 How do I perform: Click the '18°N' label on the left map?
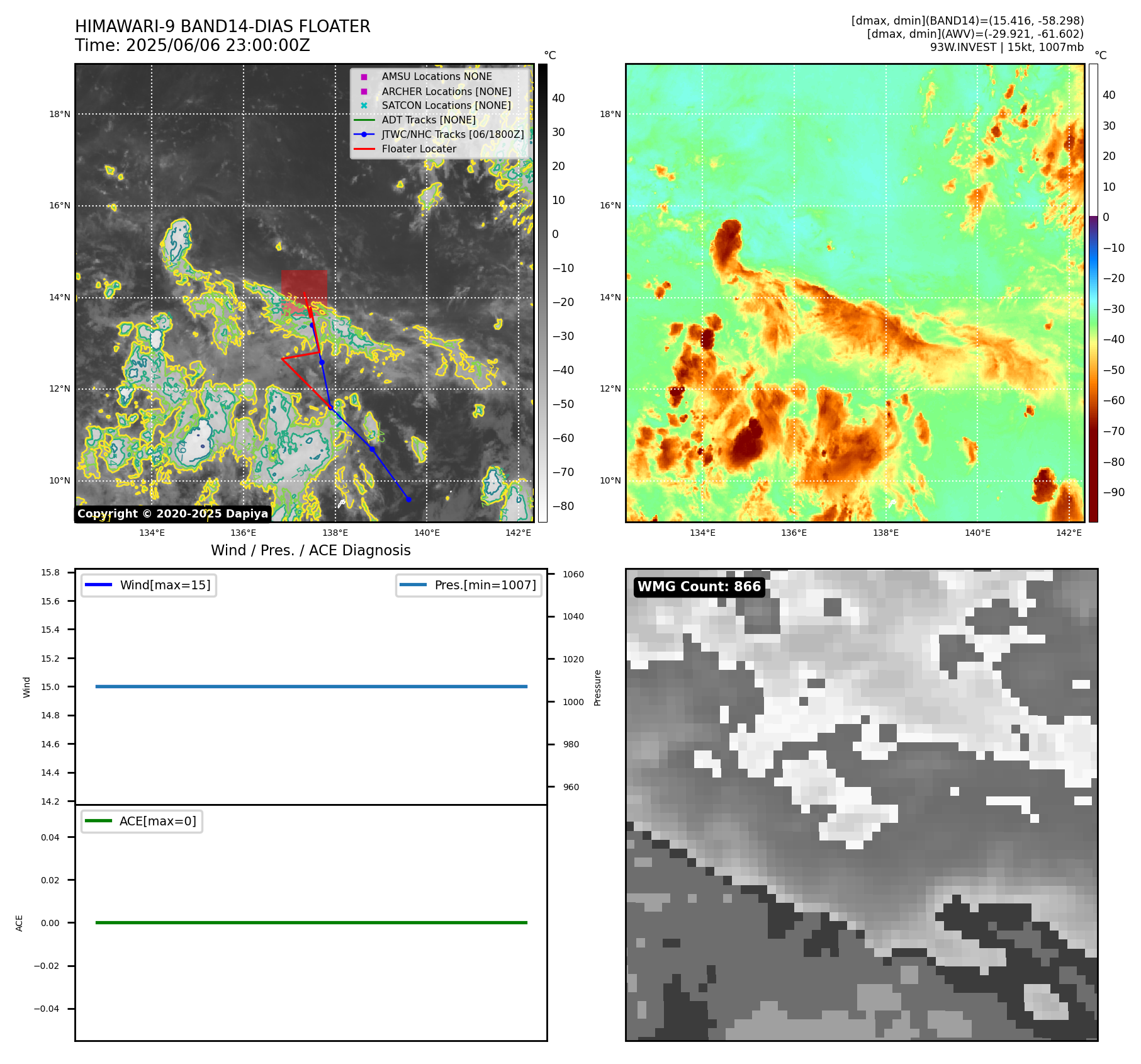[60, 114]
